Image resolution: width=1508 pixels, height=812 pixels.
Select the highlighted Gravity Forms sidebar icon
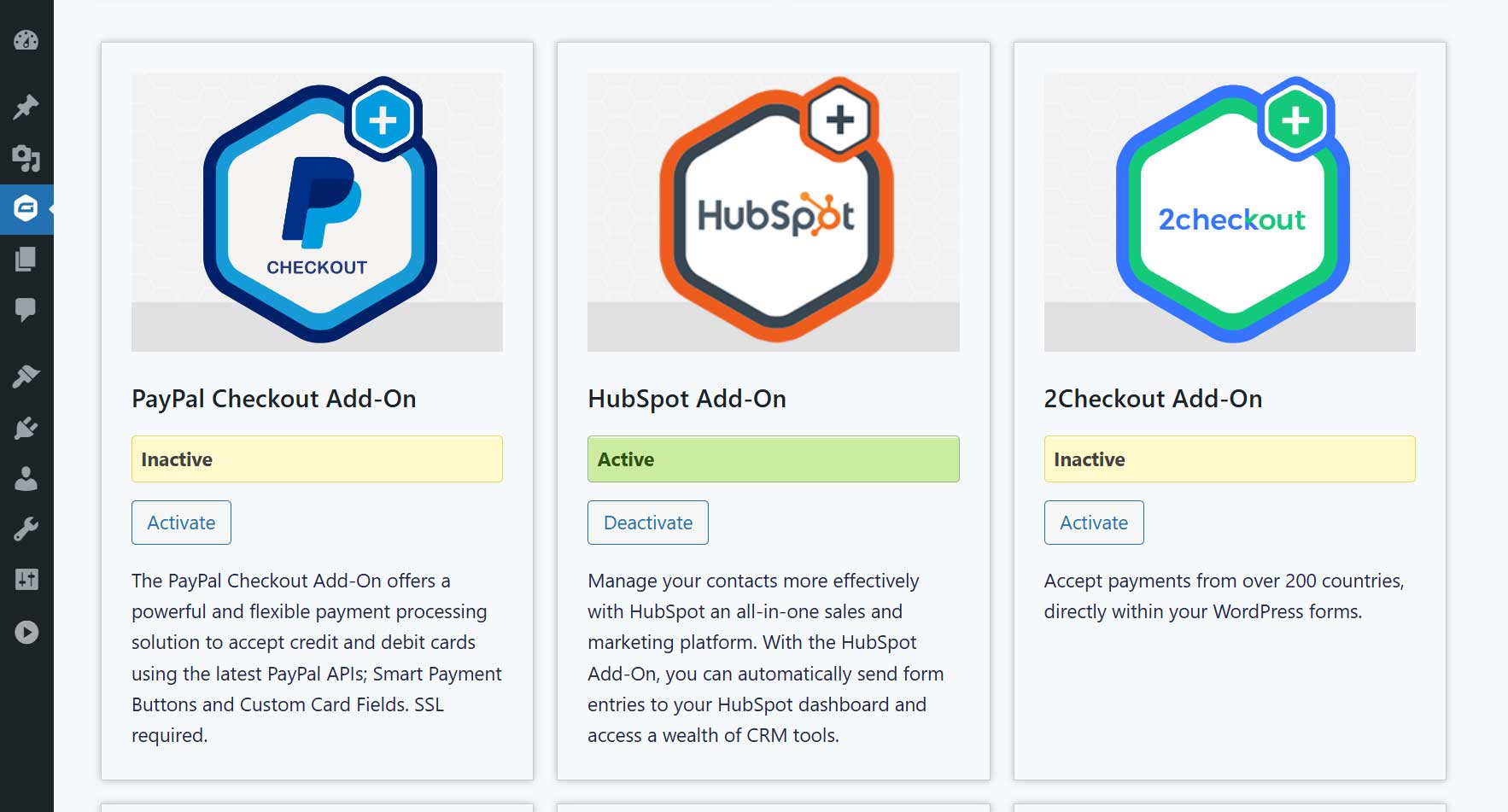point(26,208)
